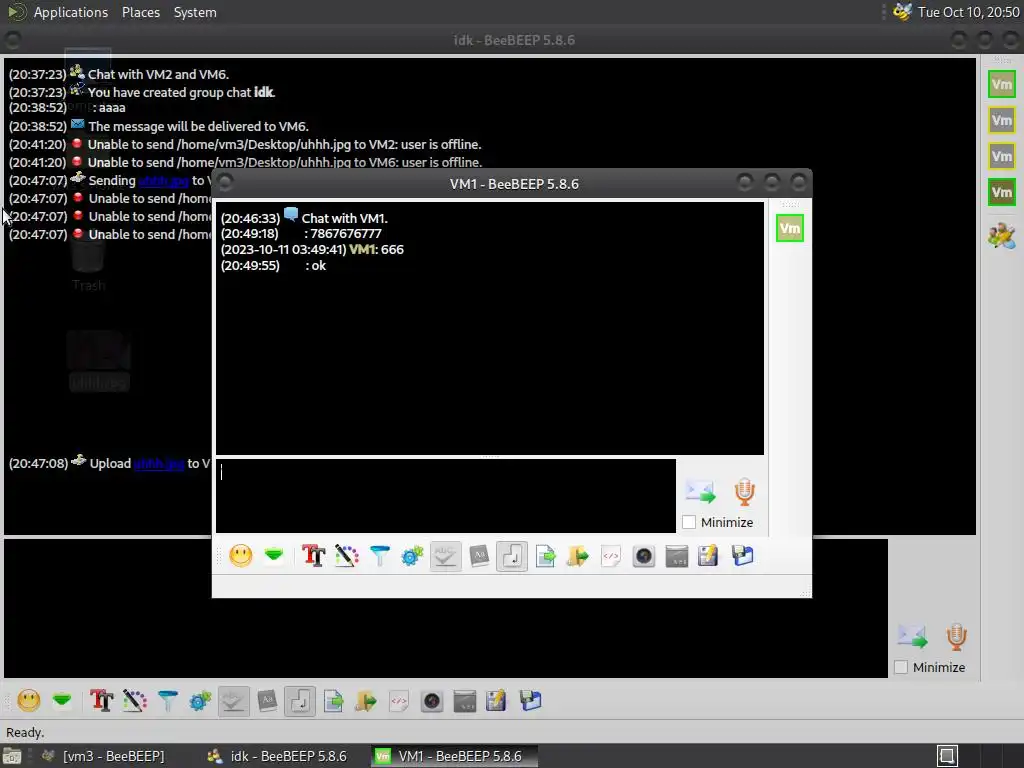Viewport: 1024px width, 768px height.
Task: Click dark clapperboard icon in idk window toolbar
Action: pyautogui.click(x=464, y=701)
